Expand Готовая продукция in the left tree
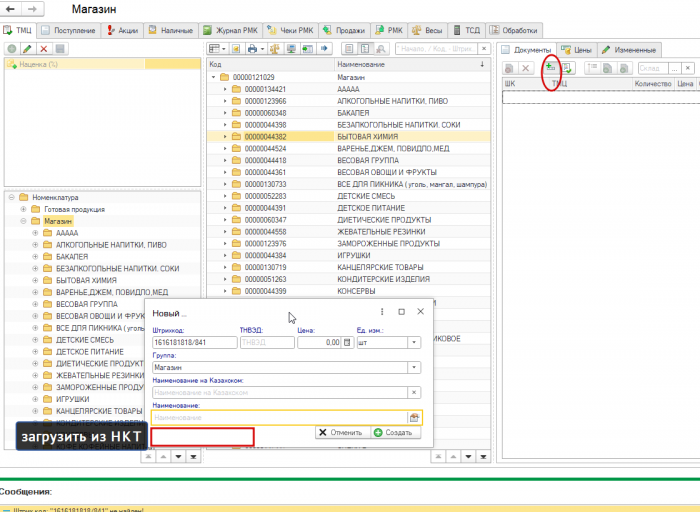 click(23, 209)
